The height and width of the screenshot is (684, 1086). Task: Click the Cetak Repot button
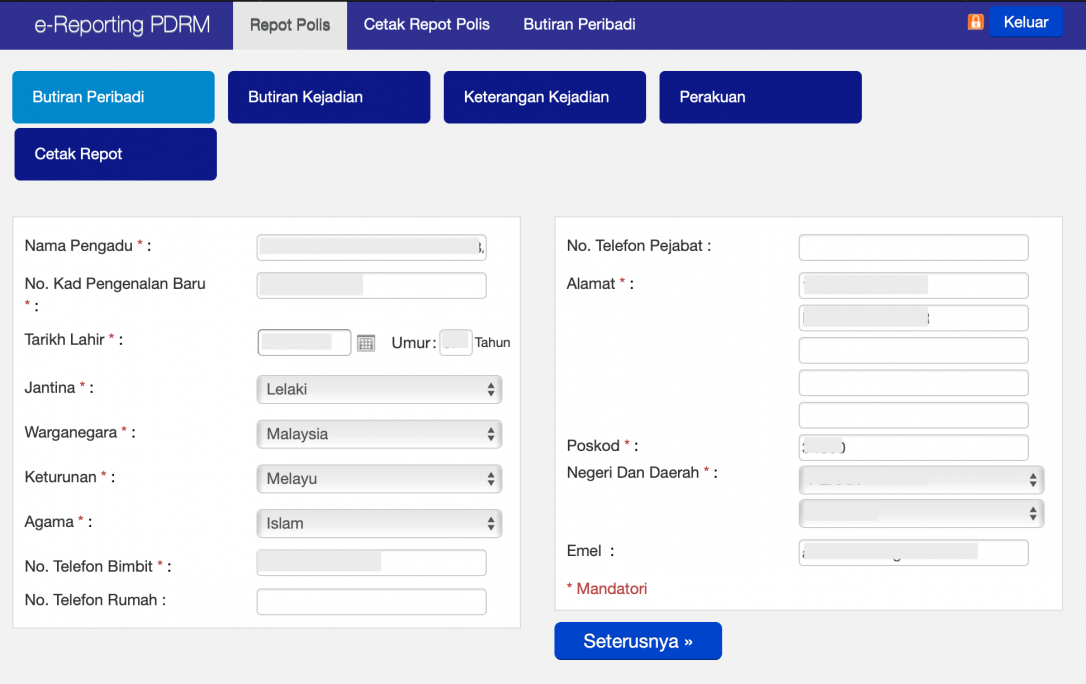pos(115,154)
